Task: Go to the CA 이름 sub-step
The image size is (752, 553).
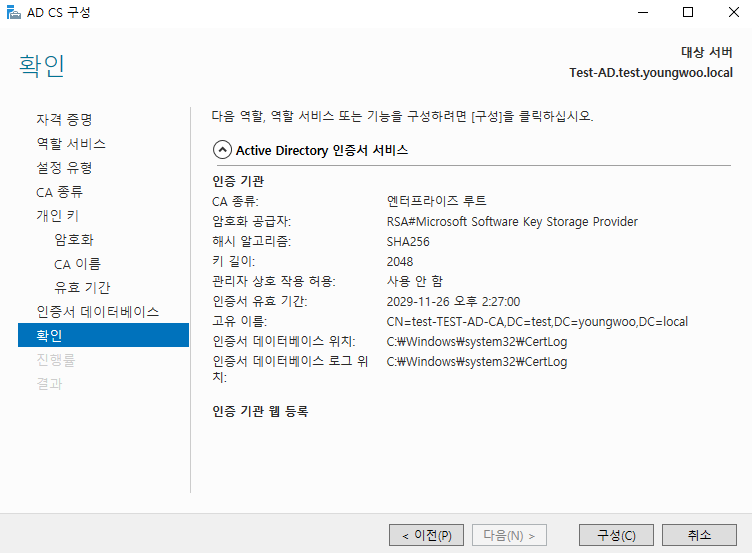Action: coord(77,264)
